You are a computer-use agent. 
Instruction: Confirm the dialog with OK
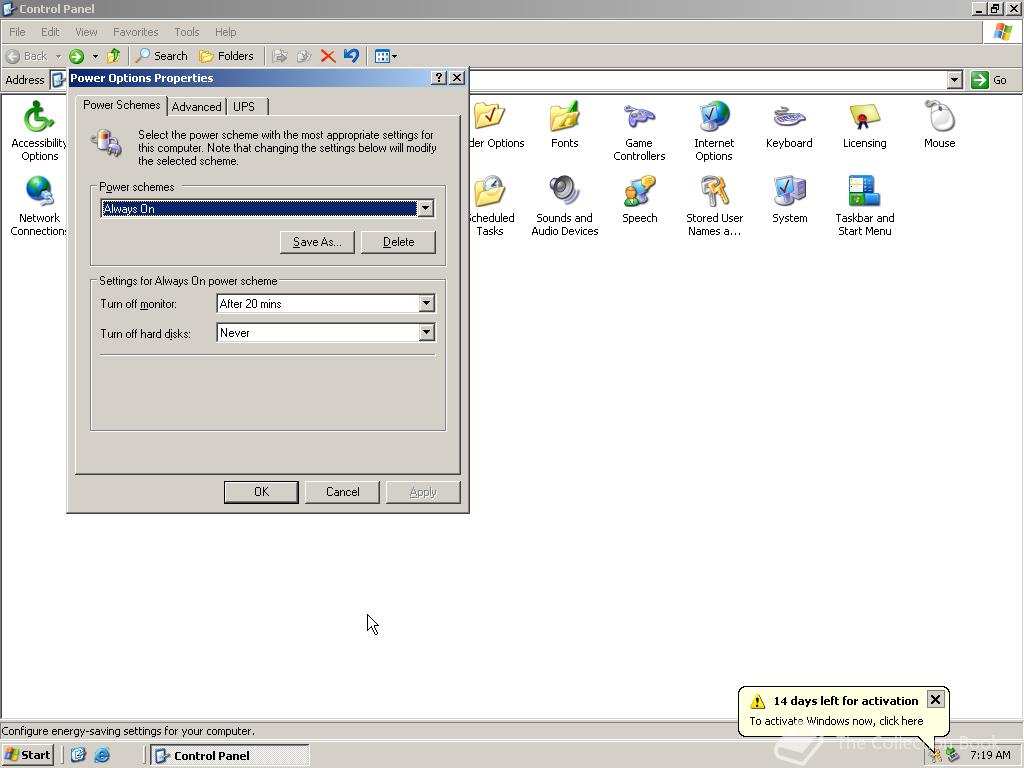[x=261, y=492]
